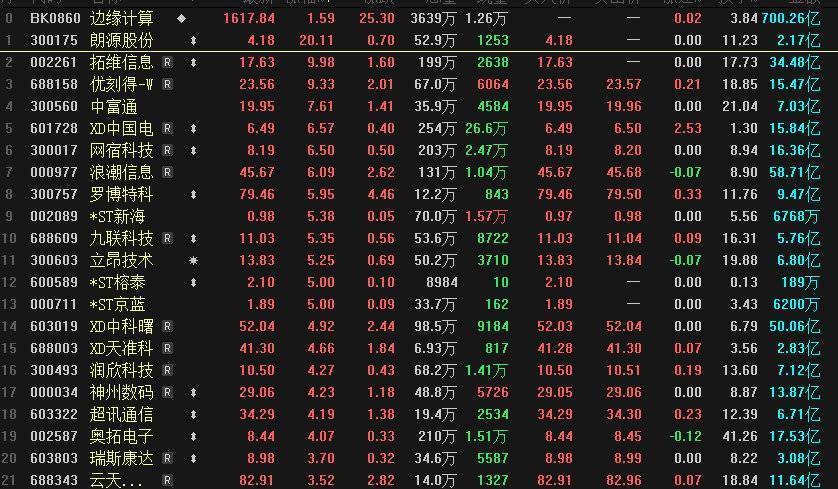Open the 中富通 stock entry
The width and height of the screenshot is (838, 489).
pyautogui.click(x=113, y=106)
